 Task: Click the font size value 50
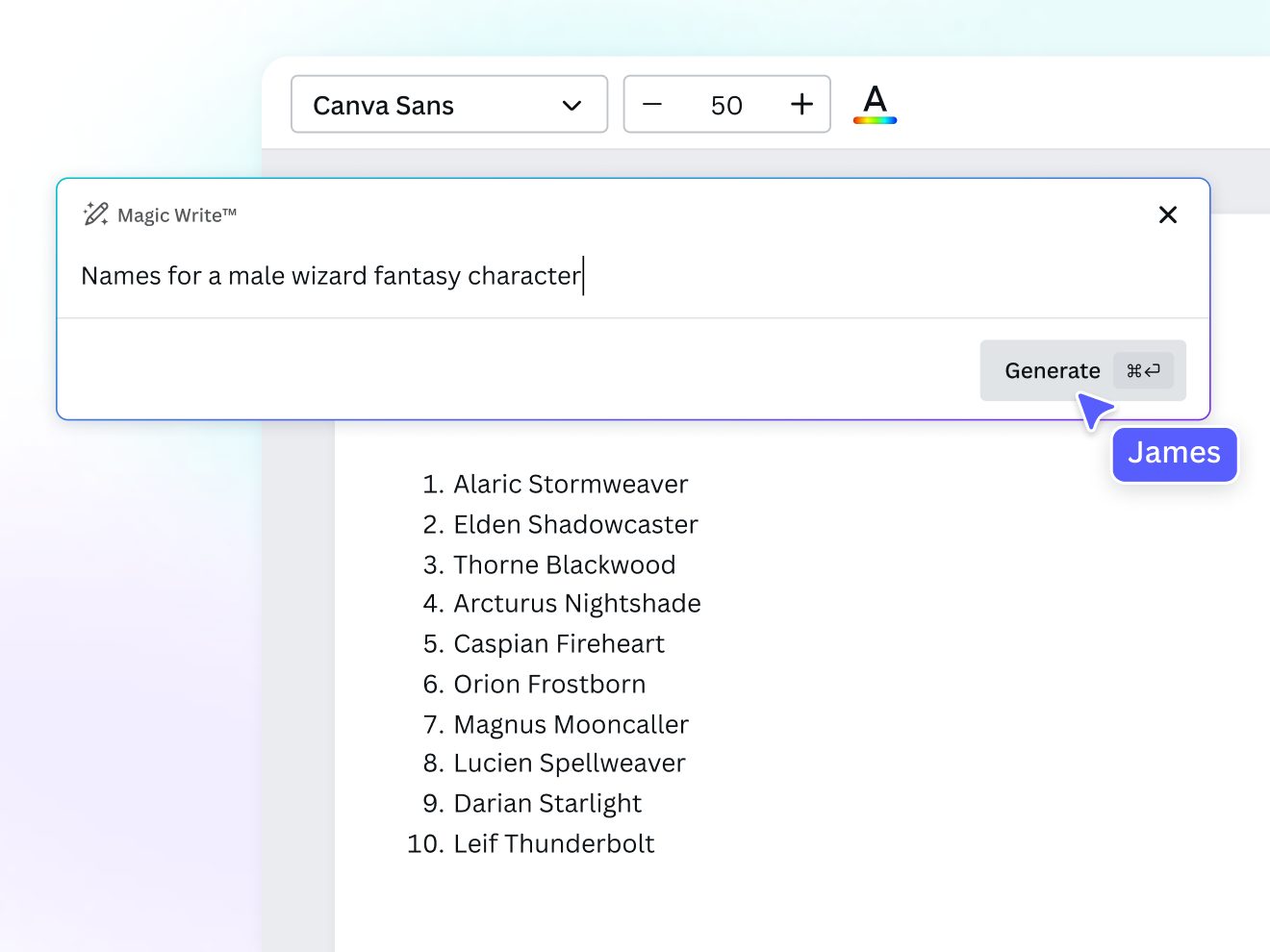[x=727, y=105]
